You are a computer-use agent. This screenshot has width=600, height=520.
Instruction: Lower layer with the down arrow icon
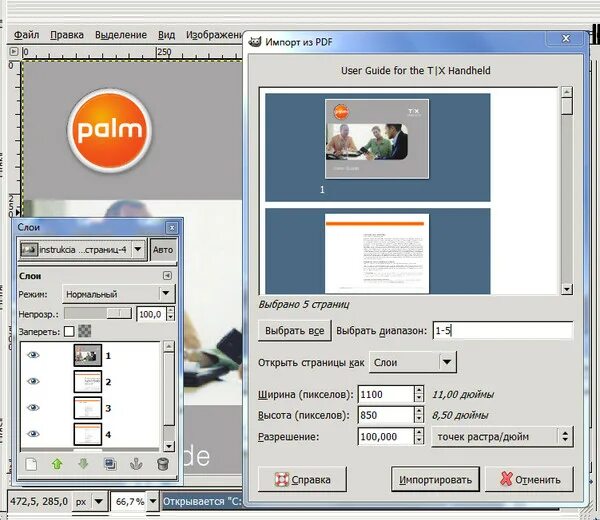(x=83, y=464)
